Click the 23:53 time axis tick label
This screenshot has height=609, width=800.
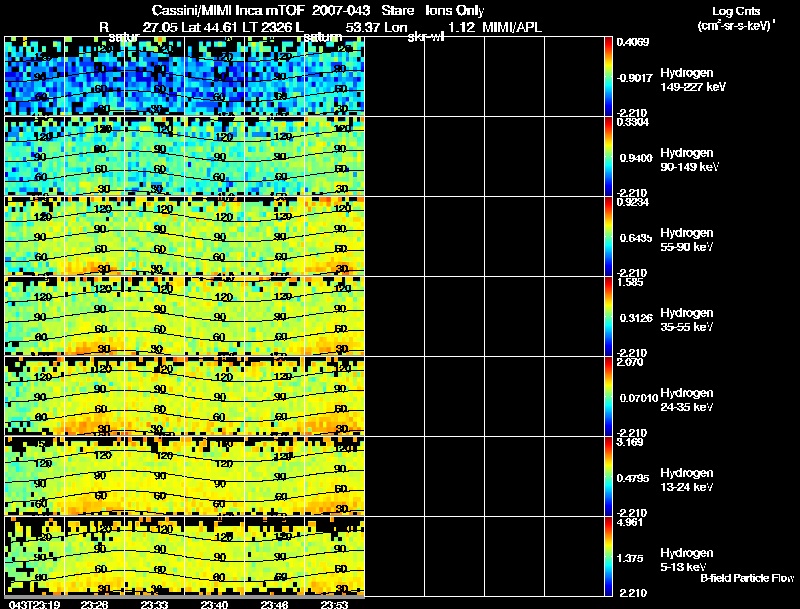click(x=335, y=603)
